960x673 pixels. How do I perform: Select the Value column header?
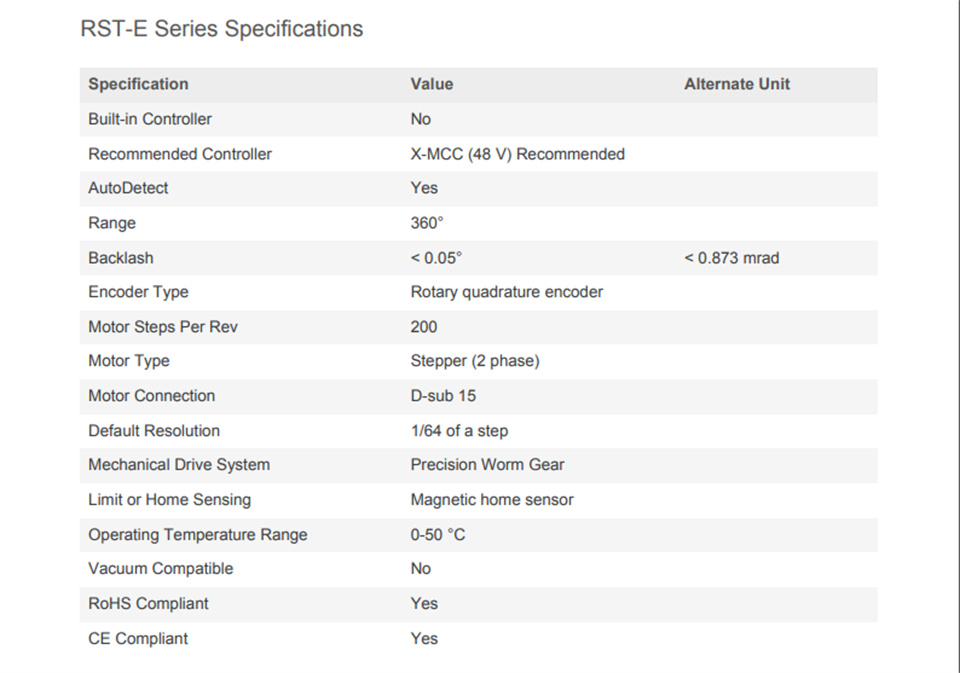[432, 84]
